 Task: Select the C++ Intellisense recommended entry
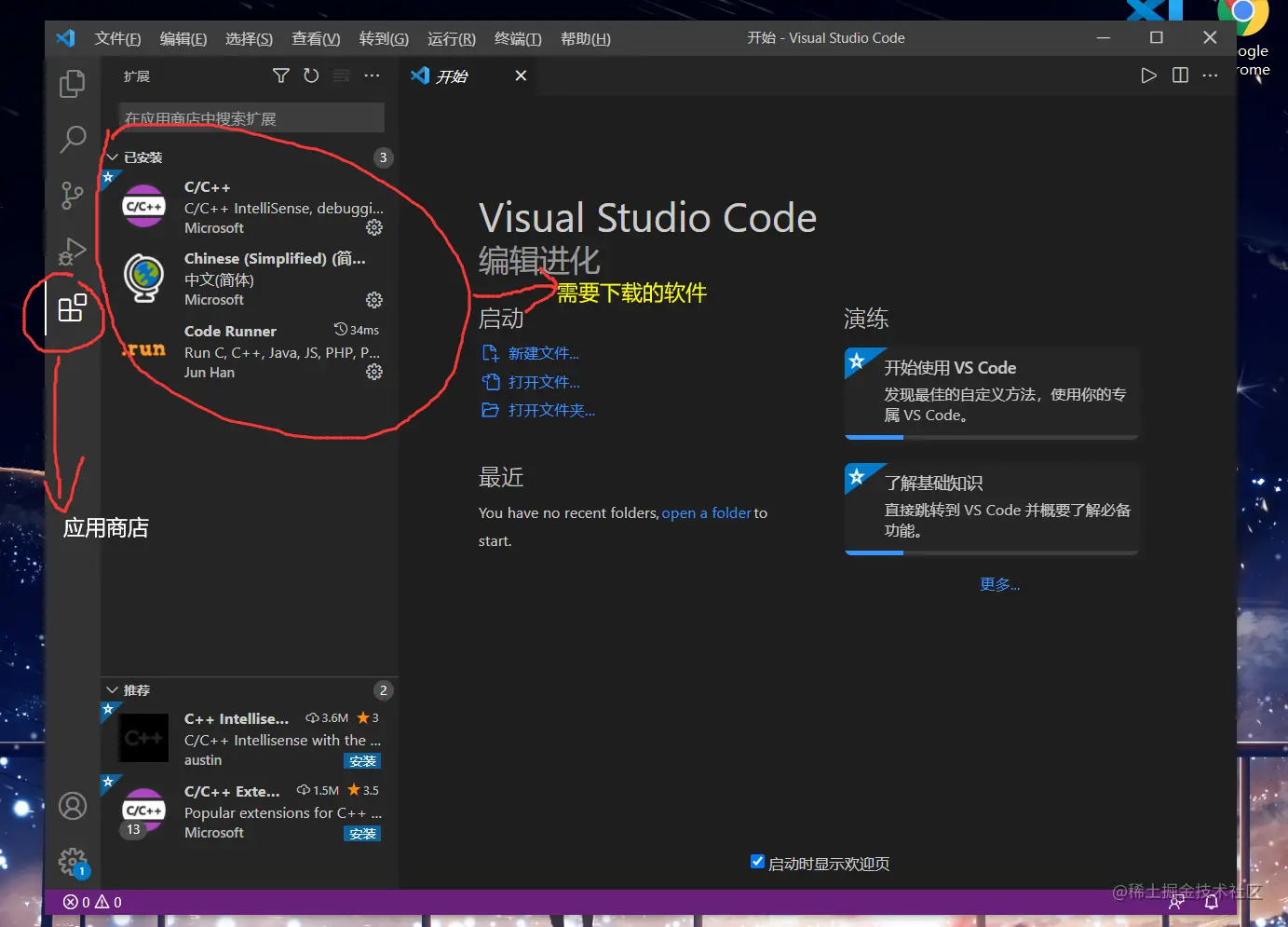[x=250, y=739]
